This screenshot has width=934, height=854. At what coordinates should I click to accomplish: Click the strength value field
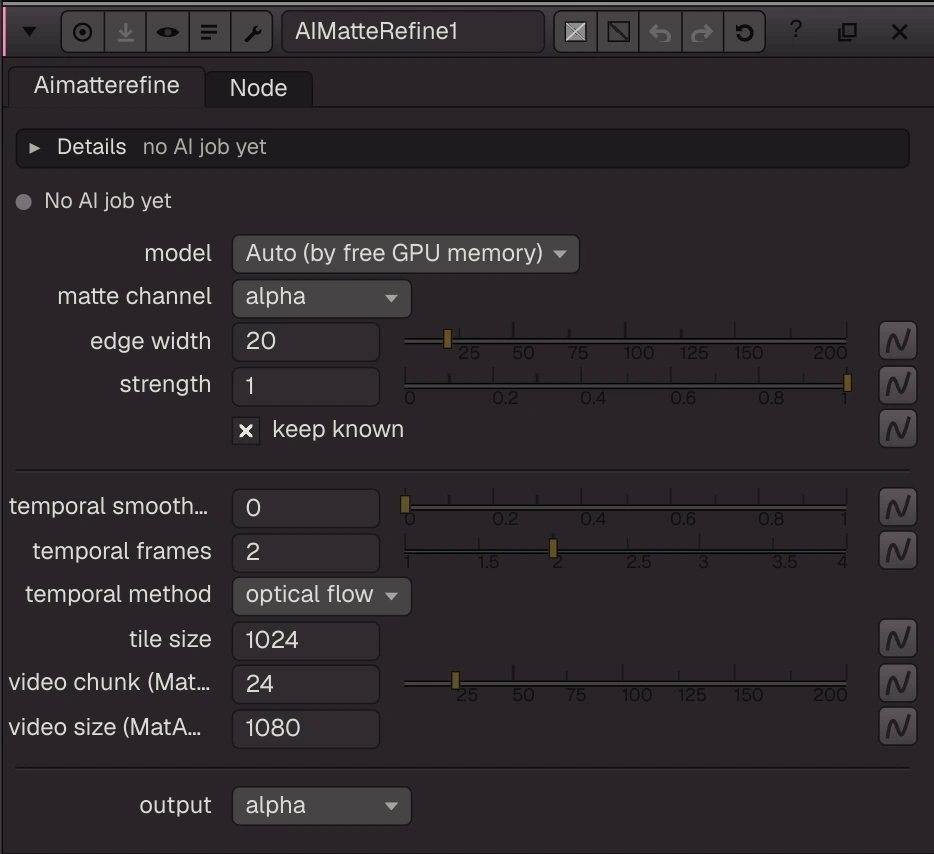(x=306, y=386)
